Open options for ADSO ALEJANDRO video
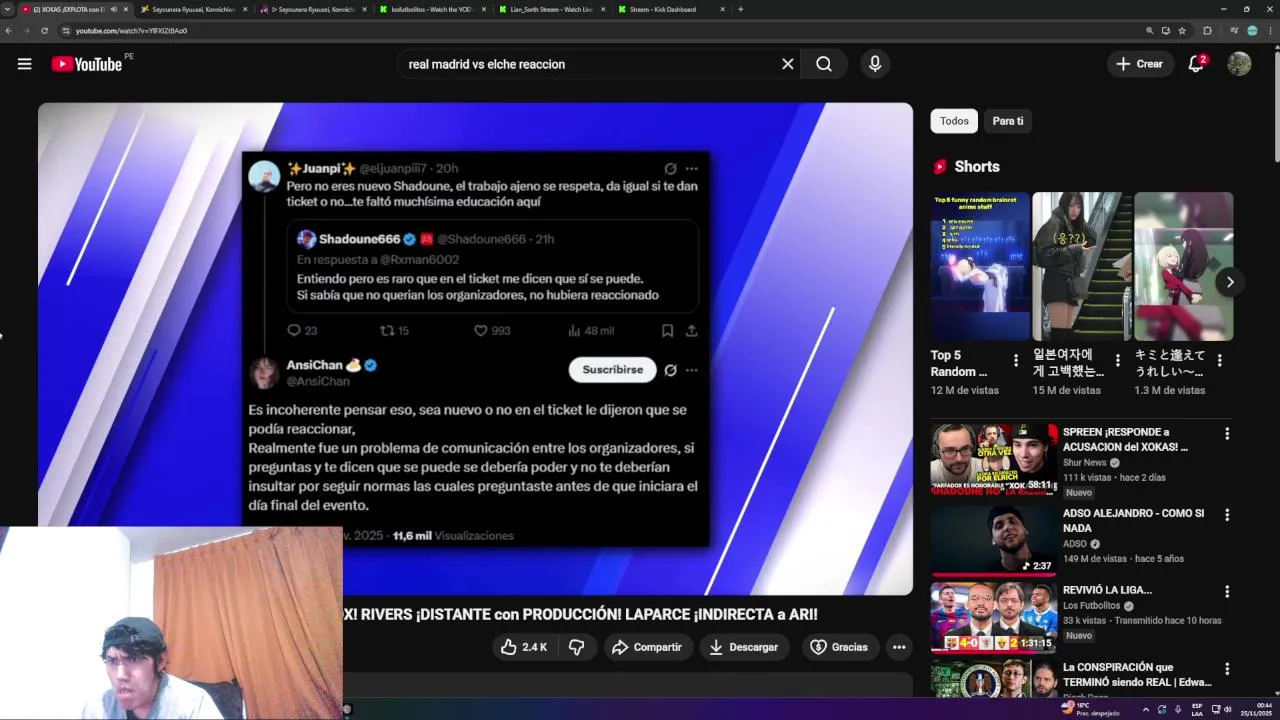1280x720 pixels. [1227, 515]
